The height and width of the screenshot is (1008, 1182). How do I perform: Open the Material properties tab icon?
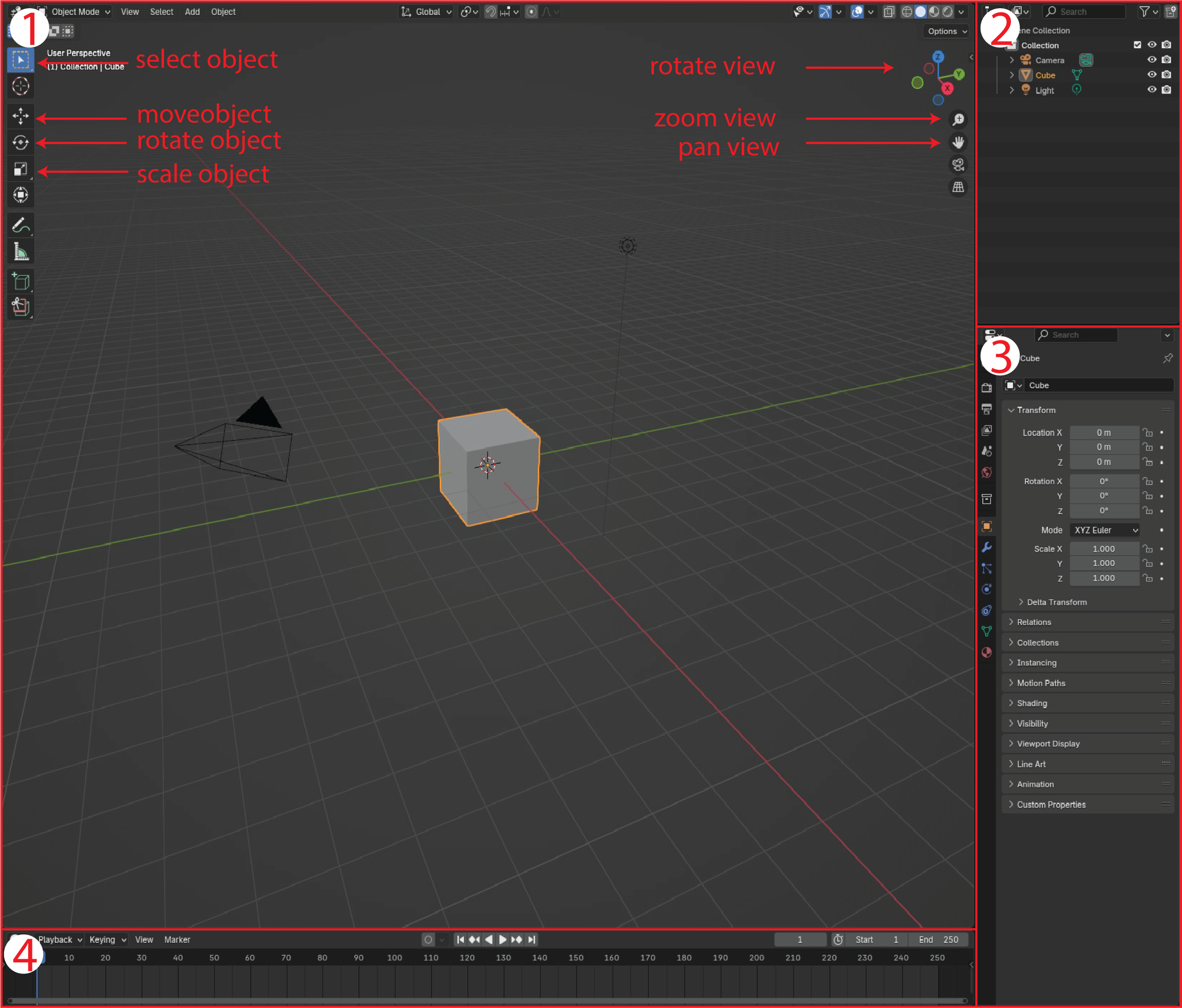tap(986, 652)
